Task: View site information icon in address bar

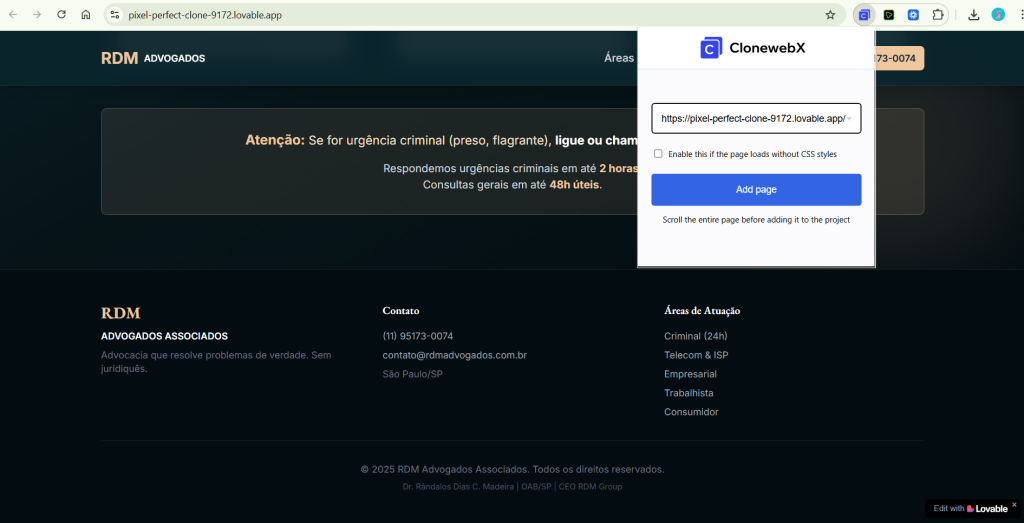Action: pyautogui.click(x=115, y=14)
